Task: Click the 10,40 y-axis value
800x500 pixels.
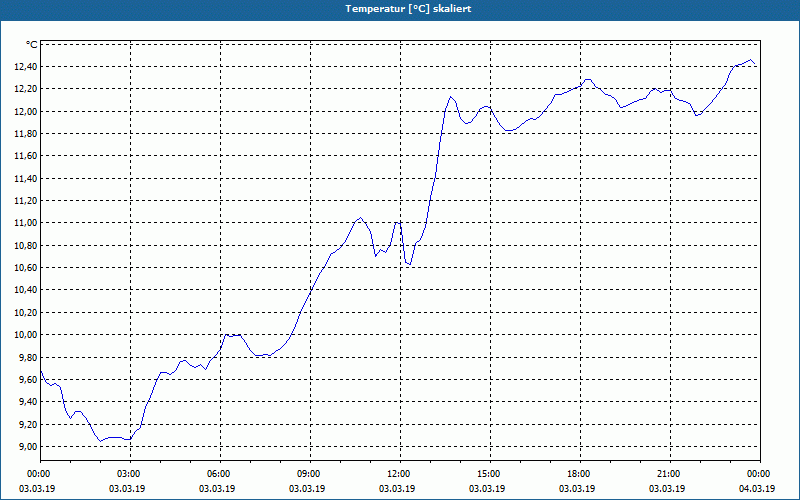Action: pyautogui.click(x=26, y=290)
